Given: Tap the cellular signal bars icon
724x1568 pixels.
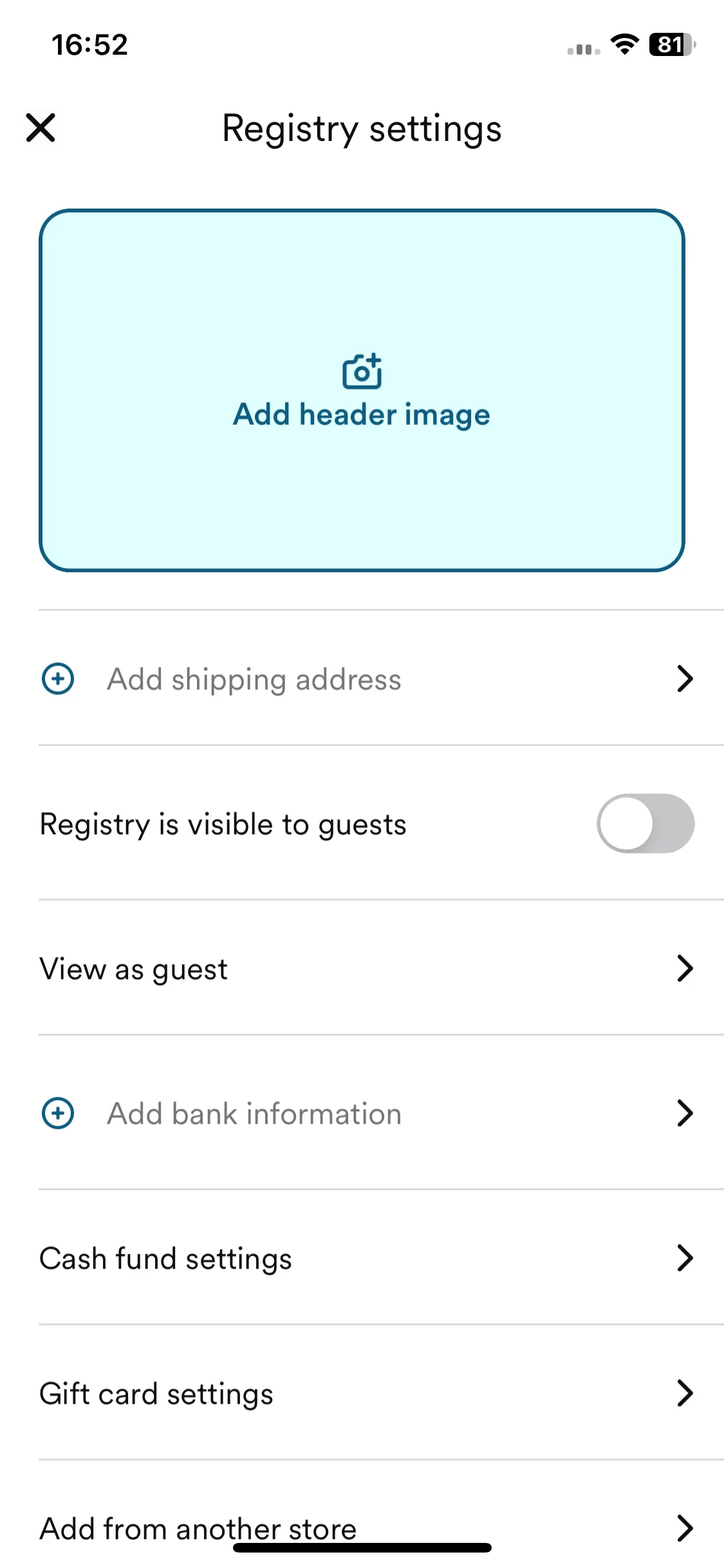Looking at the screenshot, I should [x=584, y=48].
